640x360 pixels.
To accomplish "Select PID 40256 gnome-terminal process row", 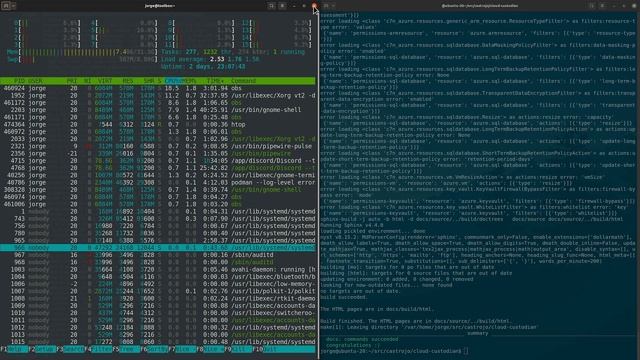I will pyautogui.click(x=158, y=175).
